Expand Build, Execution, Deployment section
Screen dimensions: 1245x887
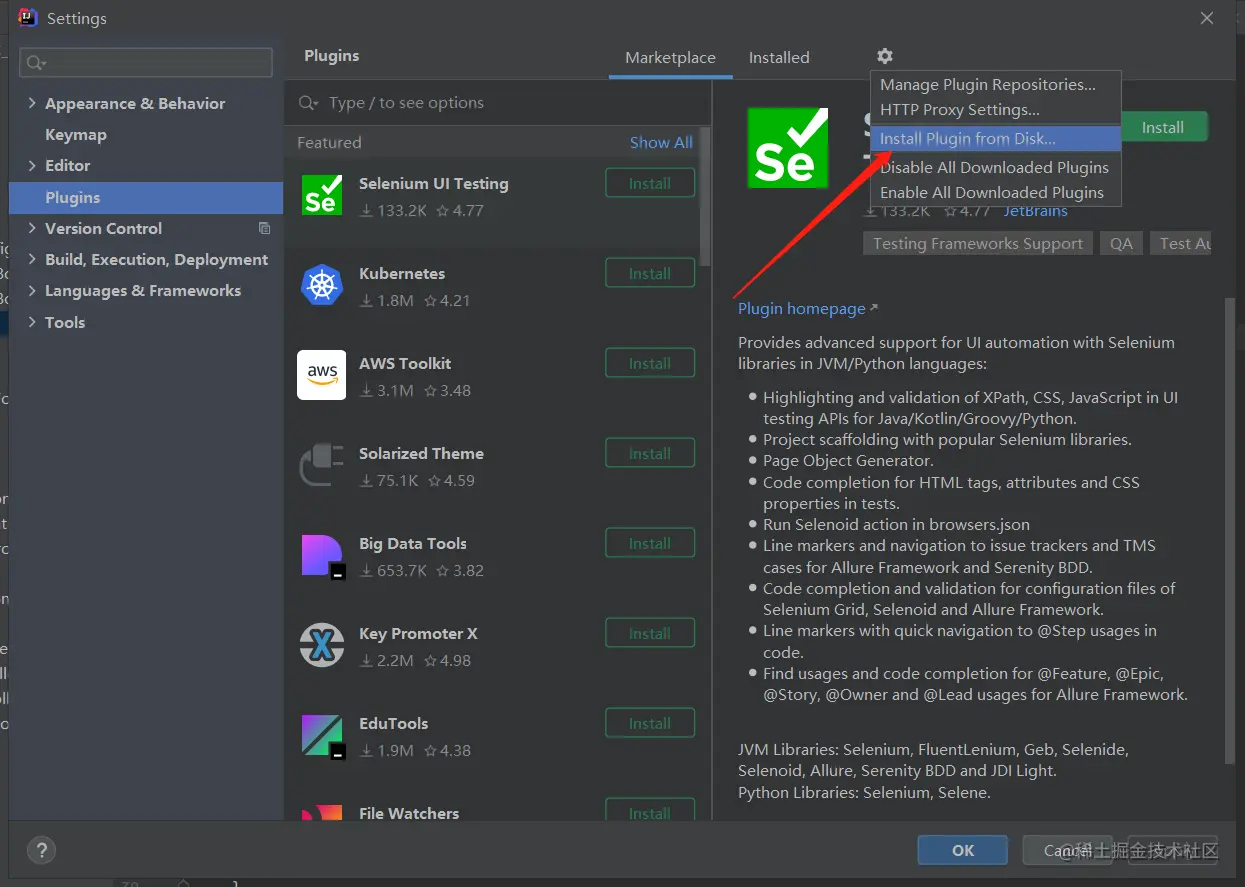click(32, 259)
